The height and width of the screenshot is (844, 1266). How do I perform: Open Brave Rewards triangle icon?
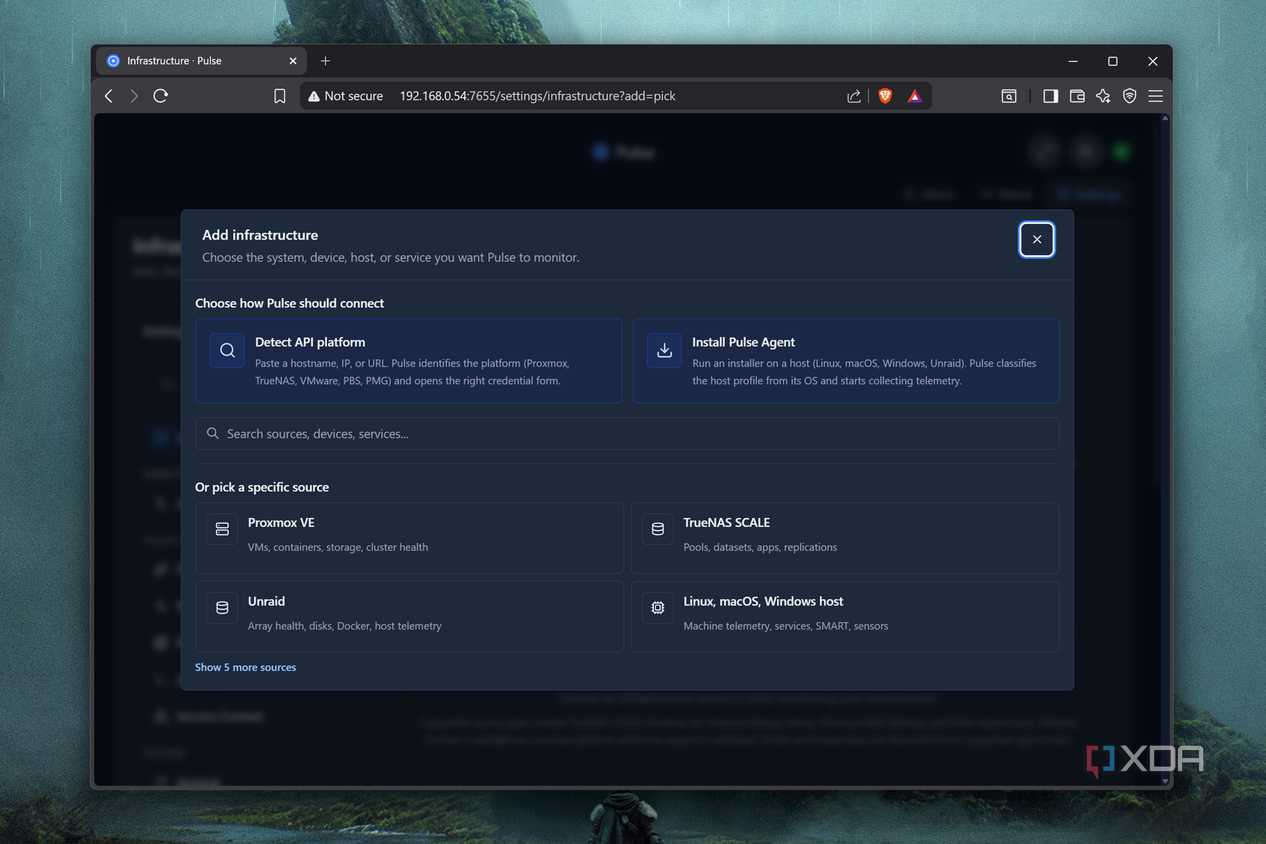(x=915, y=96)
